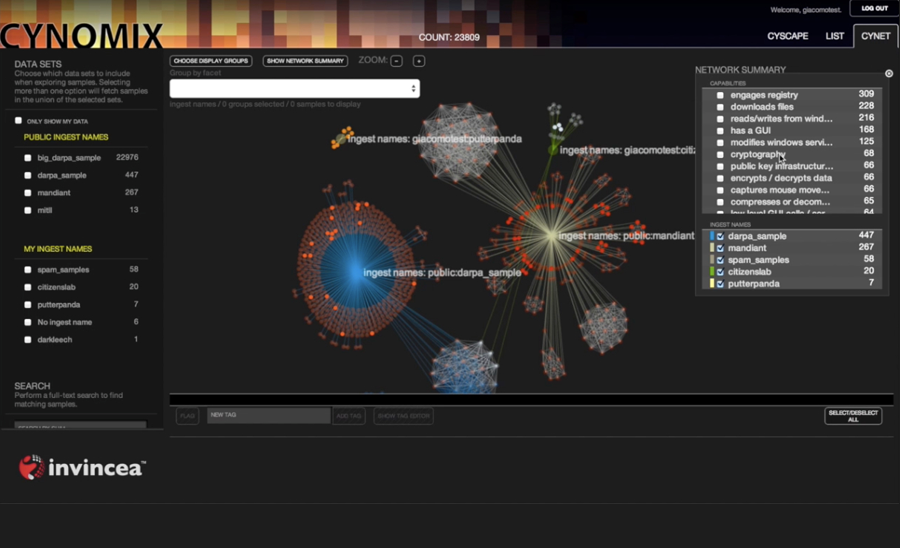Click the Cynomix logo
This screenshot has width=900, height=548.
[81, 38]
